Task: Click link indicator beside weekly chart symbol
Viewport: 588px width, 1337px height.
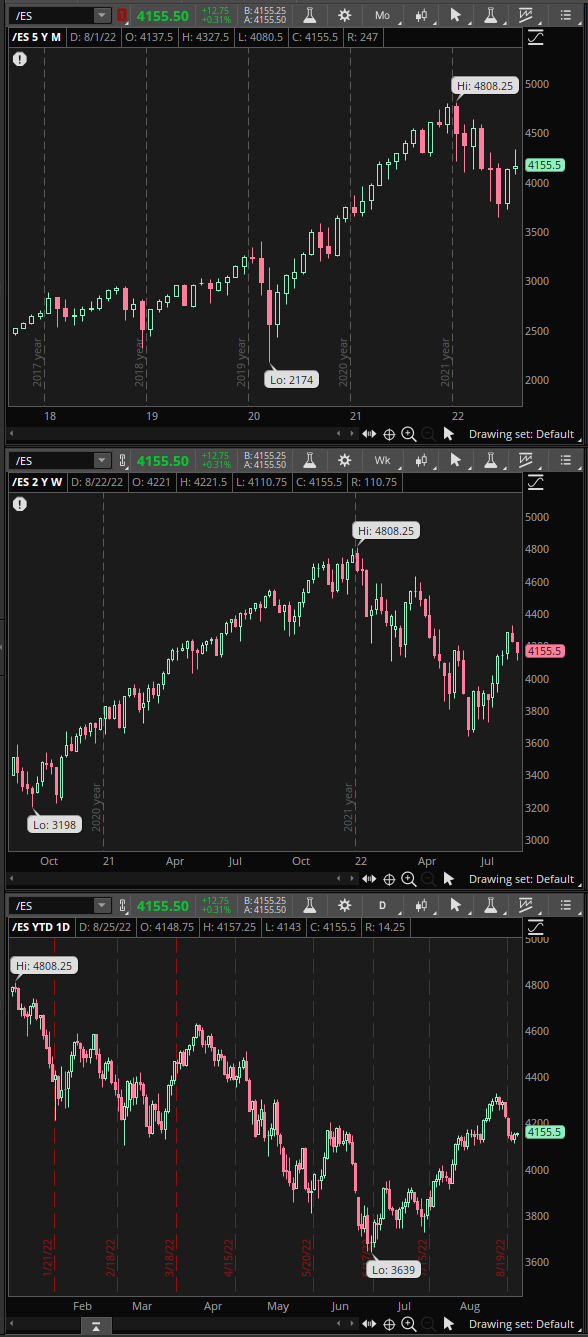Action: tap(122, 460)
